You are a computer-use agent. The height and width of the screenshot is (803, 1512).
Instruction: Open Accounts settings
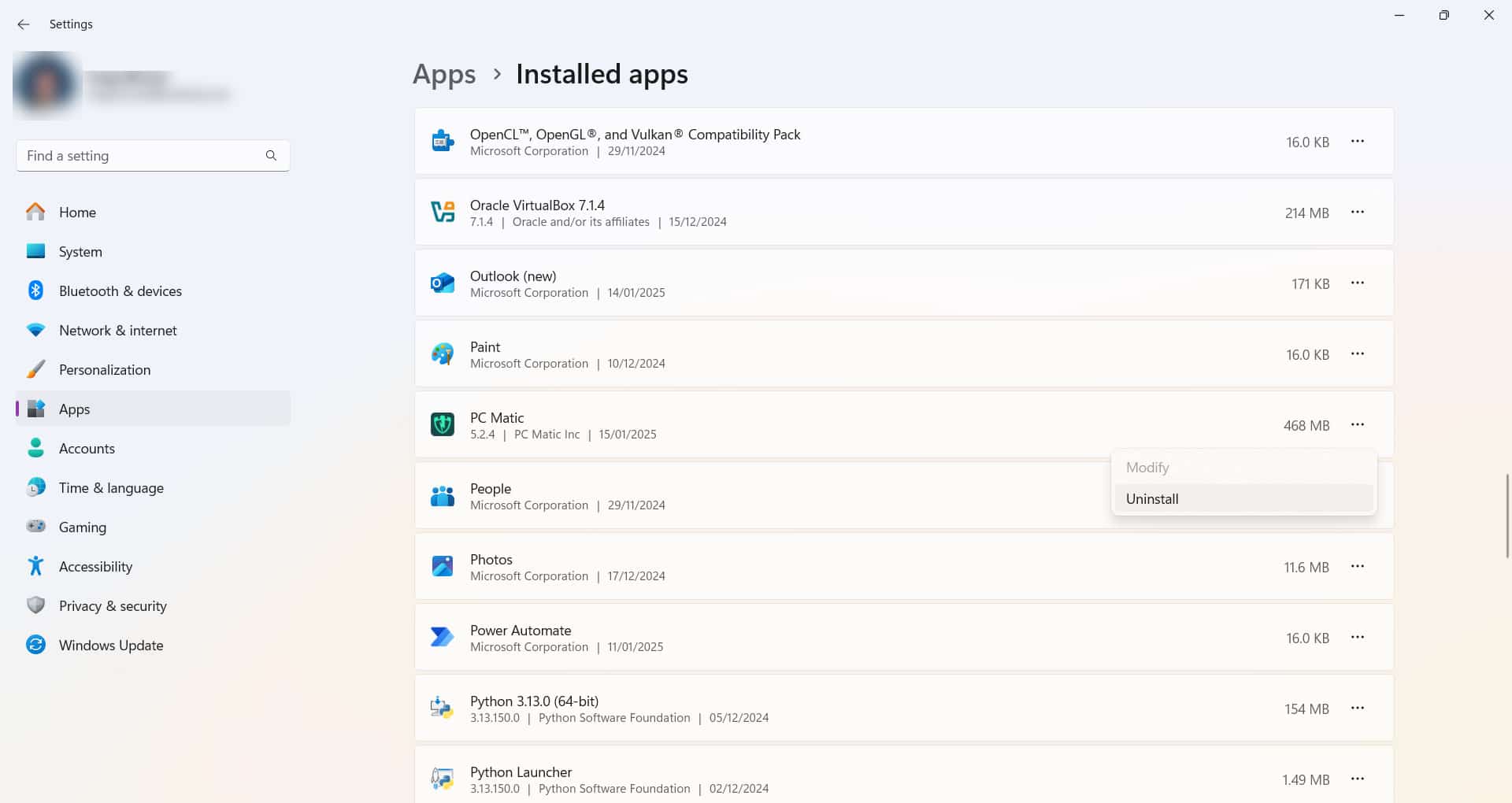tap(153, 448)
